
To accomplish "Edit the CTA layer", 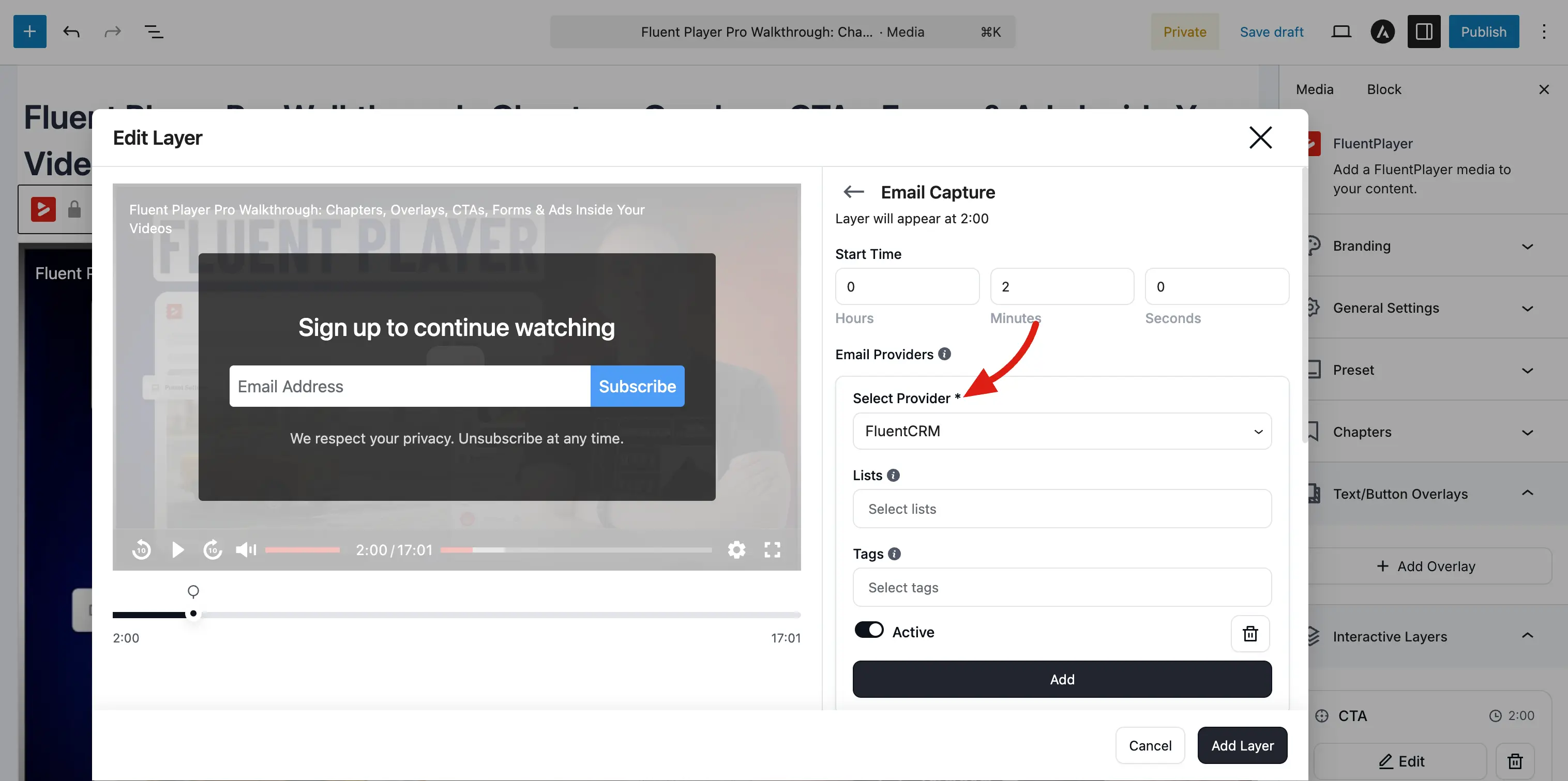I will click(1400, 761).
